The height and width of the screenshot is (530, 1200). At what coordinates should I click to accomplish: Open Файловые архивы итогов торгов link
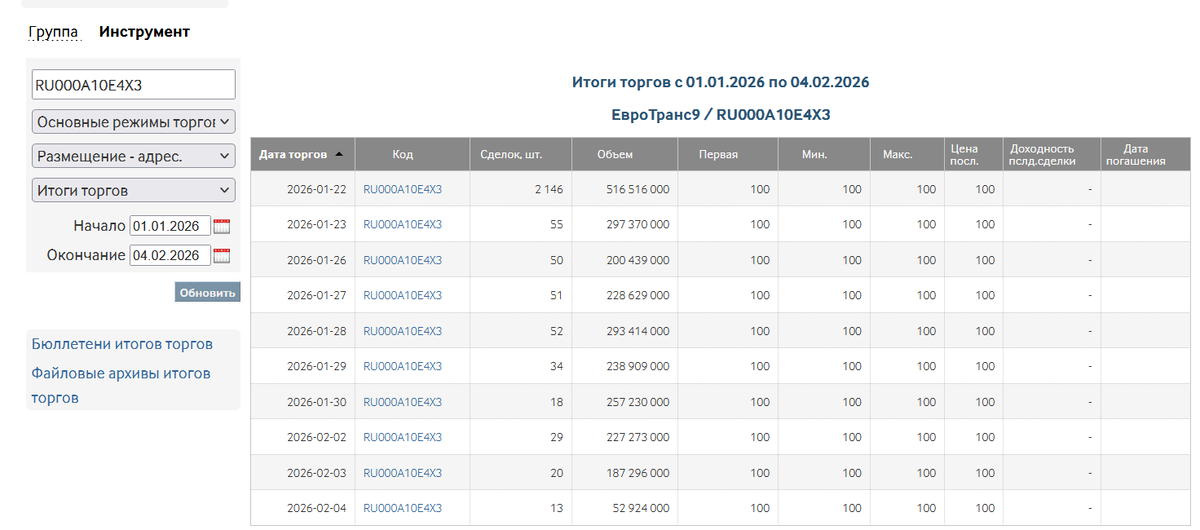point(121,385)
